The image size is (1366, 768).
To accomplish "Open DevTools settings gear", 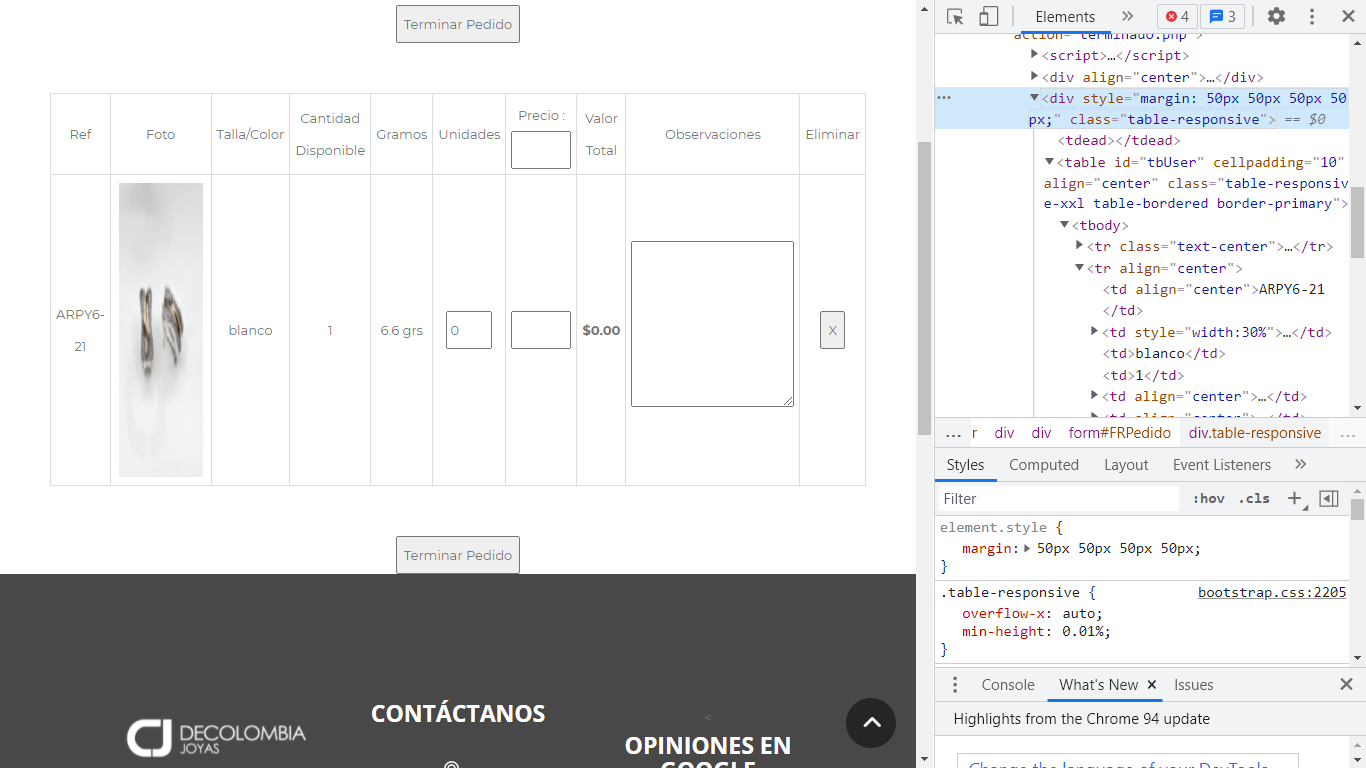I will coord(1276,16).
